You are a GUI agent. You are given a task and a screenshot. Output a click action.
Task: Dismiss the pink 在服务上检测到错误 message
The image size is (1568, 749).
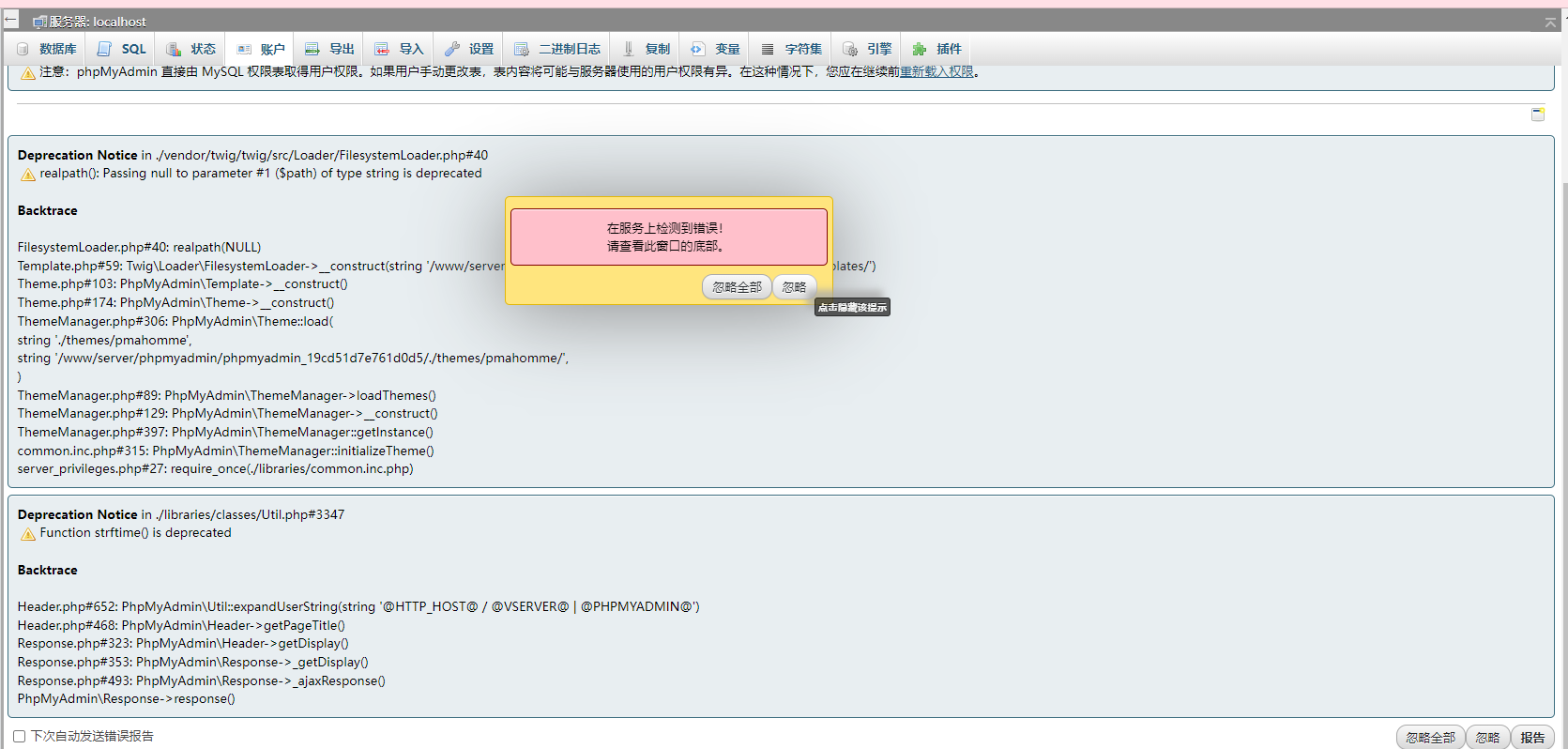pos(668,237)
